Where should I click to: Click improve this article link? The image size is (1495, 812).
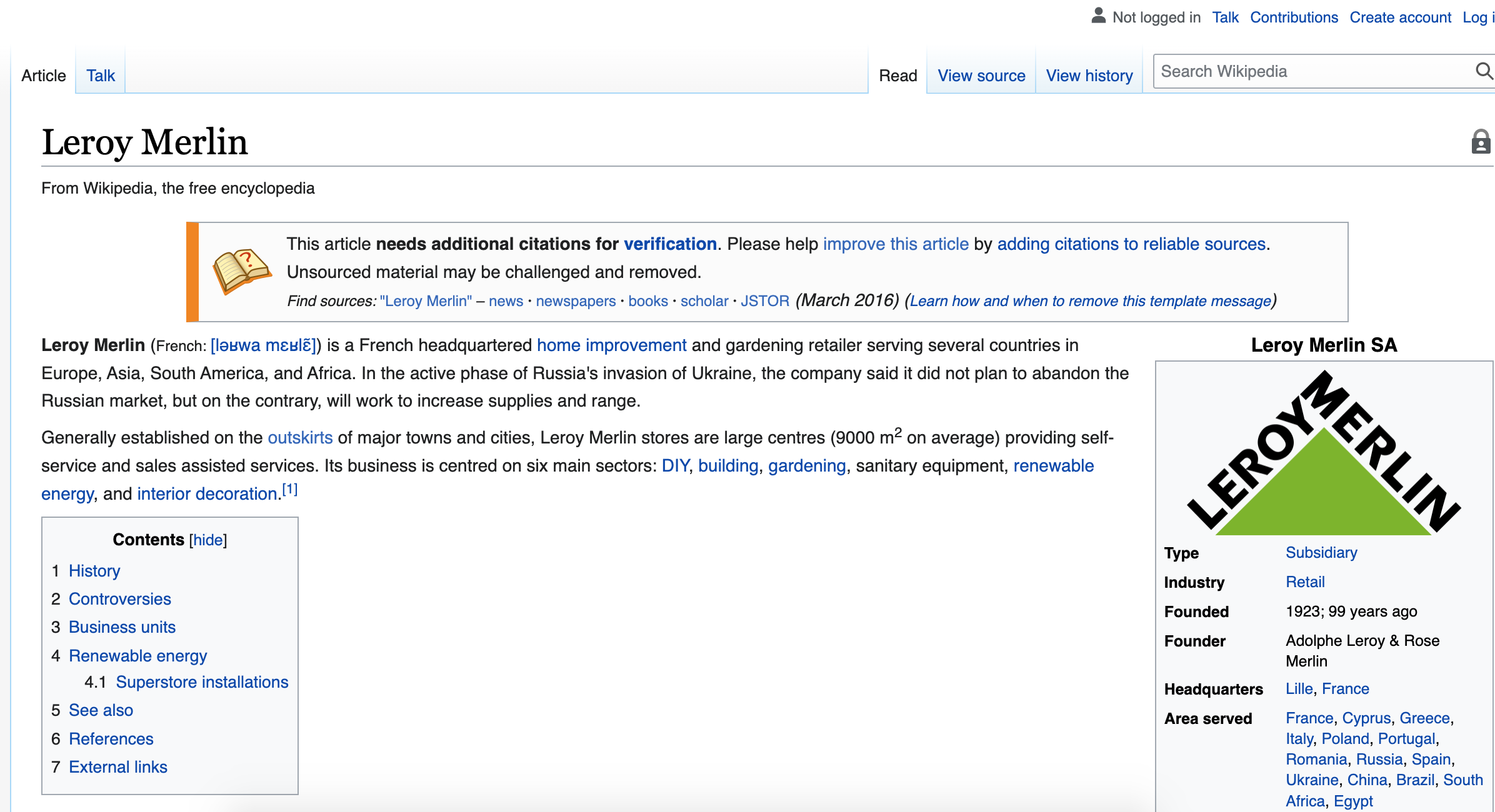(896, 244)
